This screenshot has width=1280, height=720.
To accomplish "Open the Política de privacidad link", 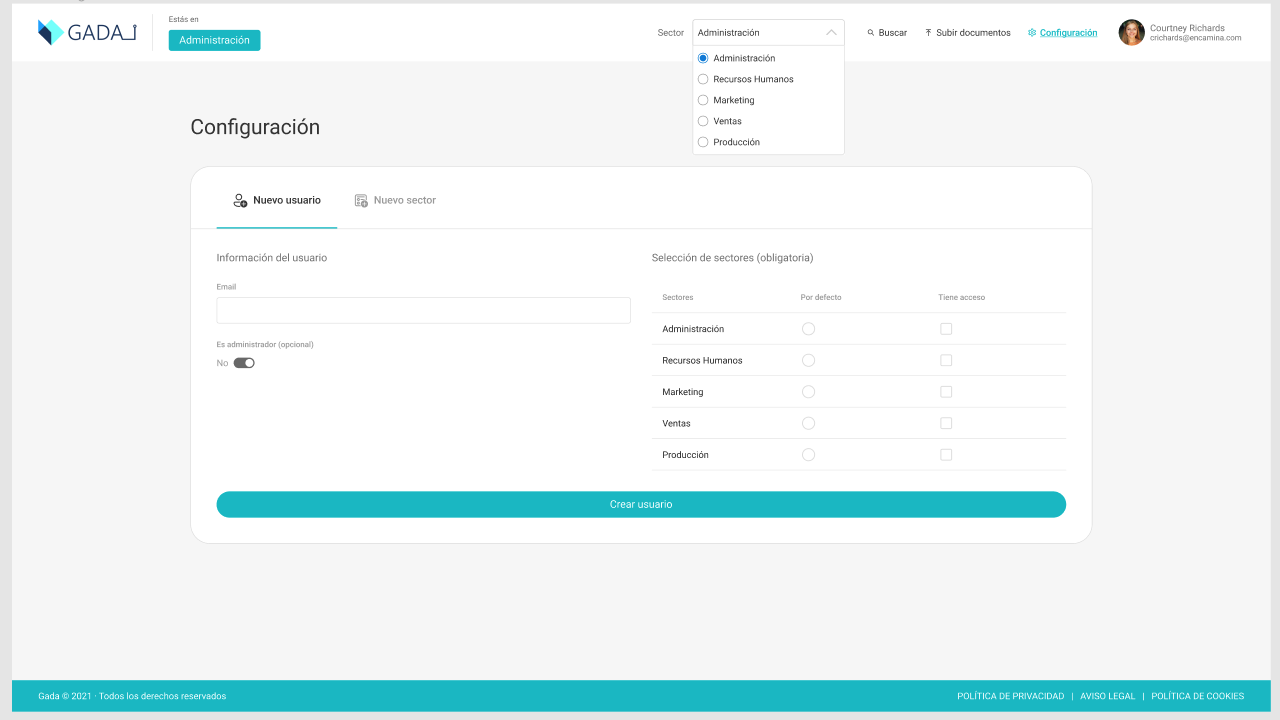I will coord(1010,696).
